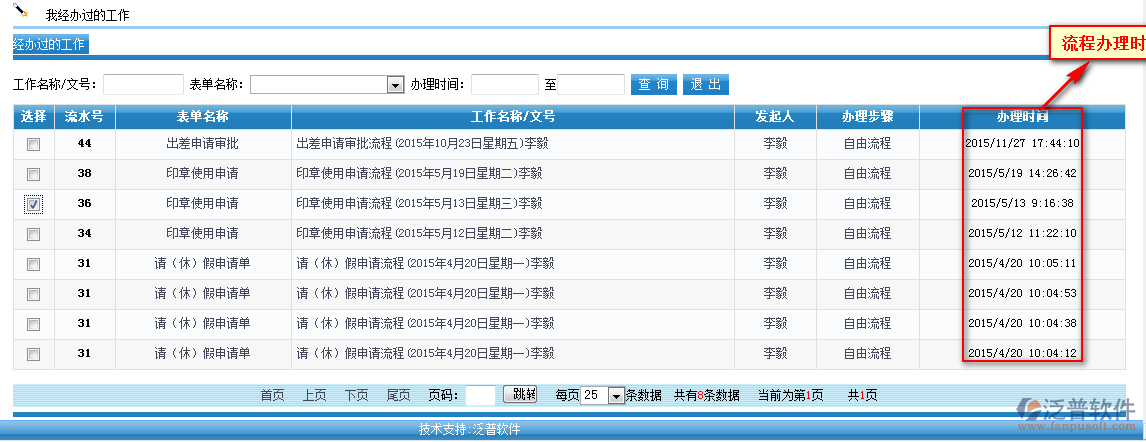Click the 办理时间 start date field
This screenshot has height=442, width=1146.
point(504,85)
